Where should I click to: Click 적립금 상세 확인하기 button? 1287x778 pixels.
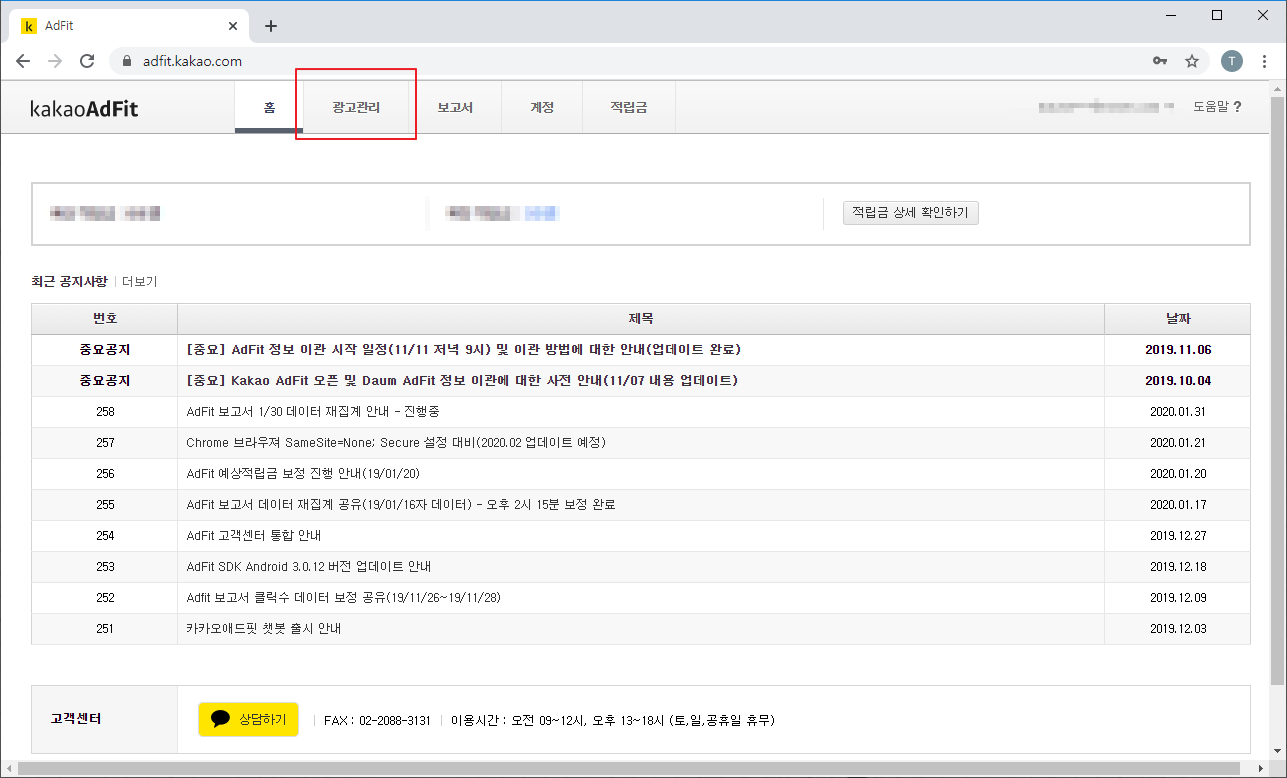(x=910, y=213)
